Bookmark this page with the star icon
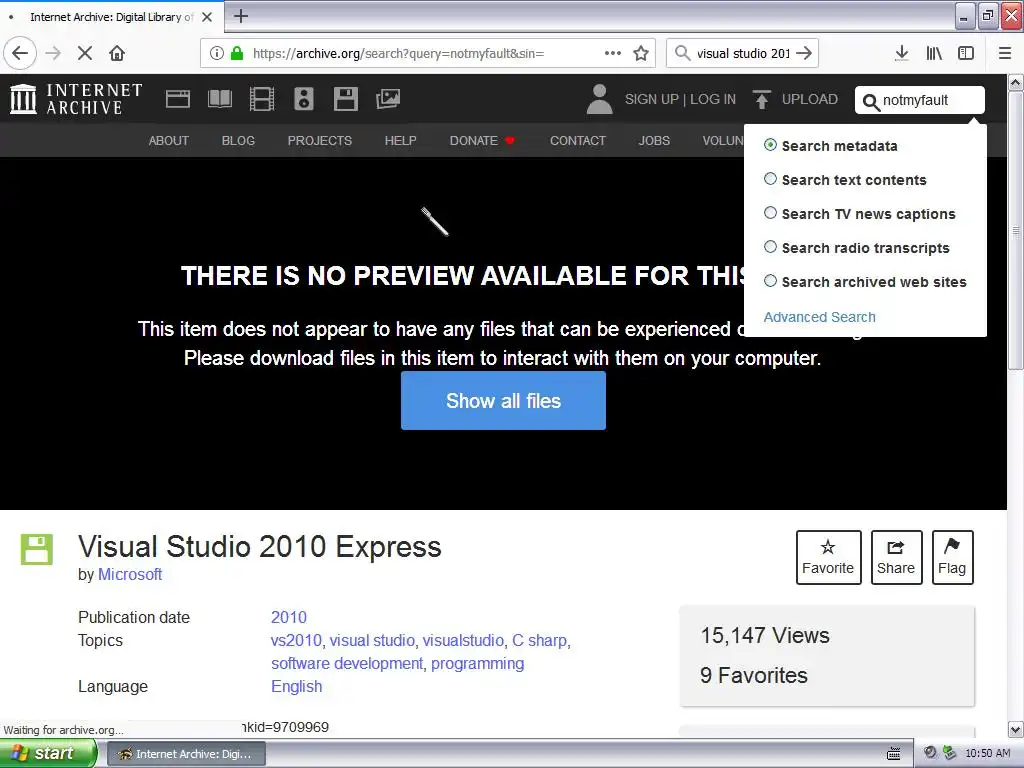Image resolution: width=1024 pixels, height=768 pixels. point(641,53)
